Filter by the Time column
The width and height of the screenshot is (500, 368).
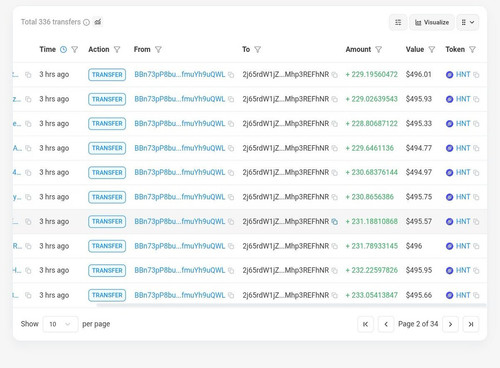tap(75, 50)
